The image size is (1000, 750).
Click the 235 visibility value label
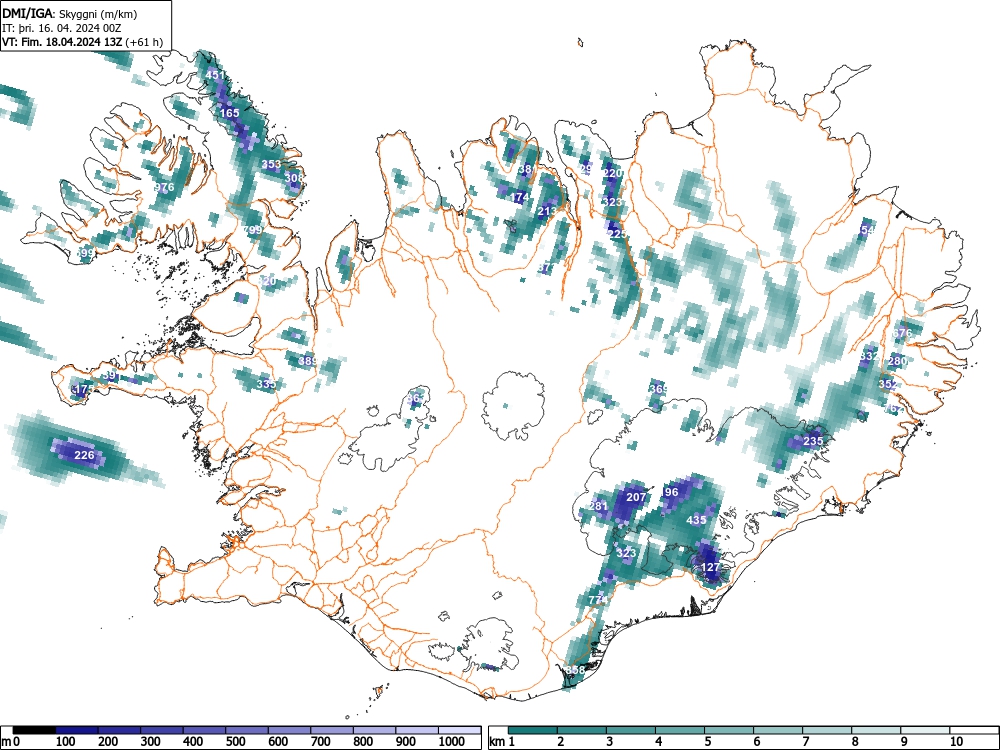pyautogui.click(x=813, y=441)
